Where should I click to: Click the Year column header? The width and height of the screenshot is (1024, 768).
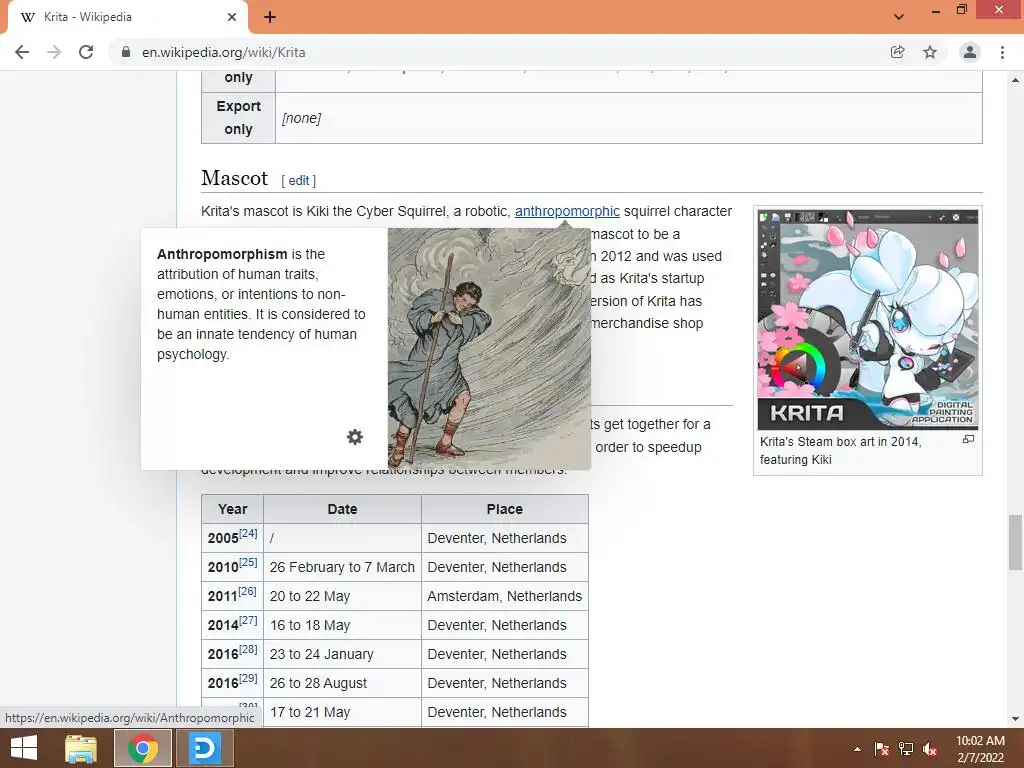pyautogui.click(x=232, y=509)
